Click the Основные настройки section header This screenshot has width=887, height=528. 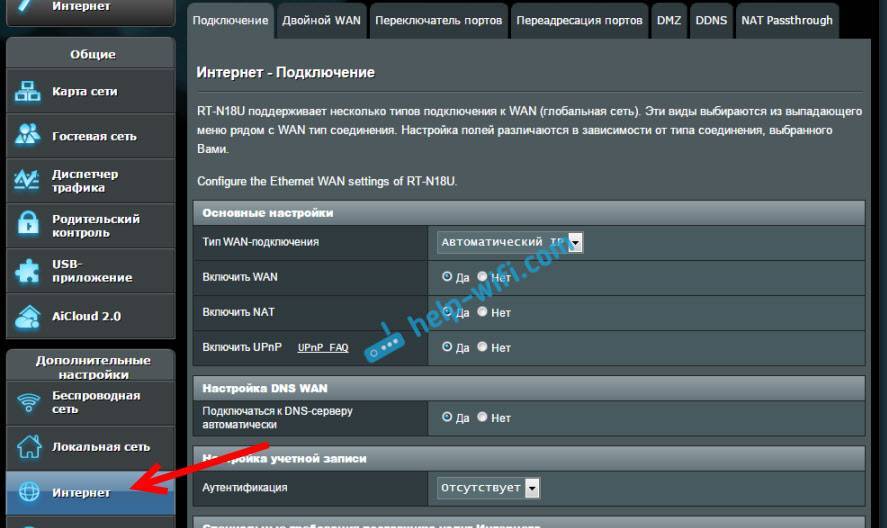point(529,213)
